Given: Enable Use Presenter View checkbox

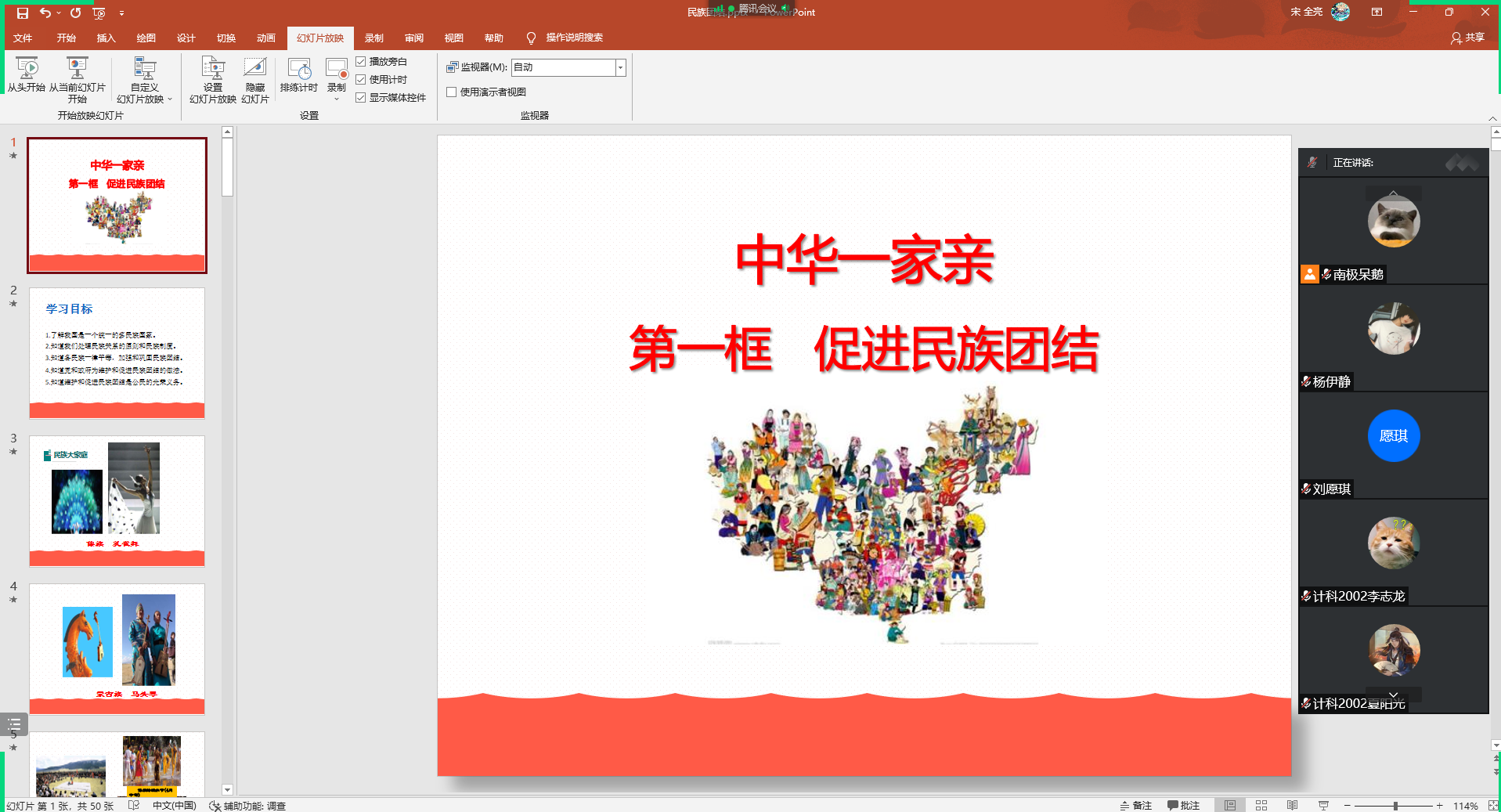Looking at the screenshot, I should (451, 92).
